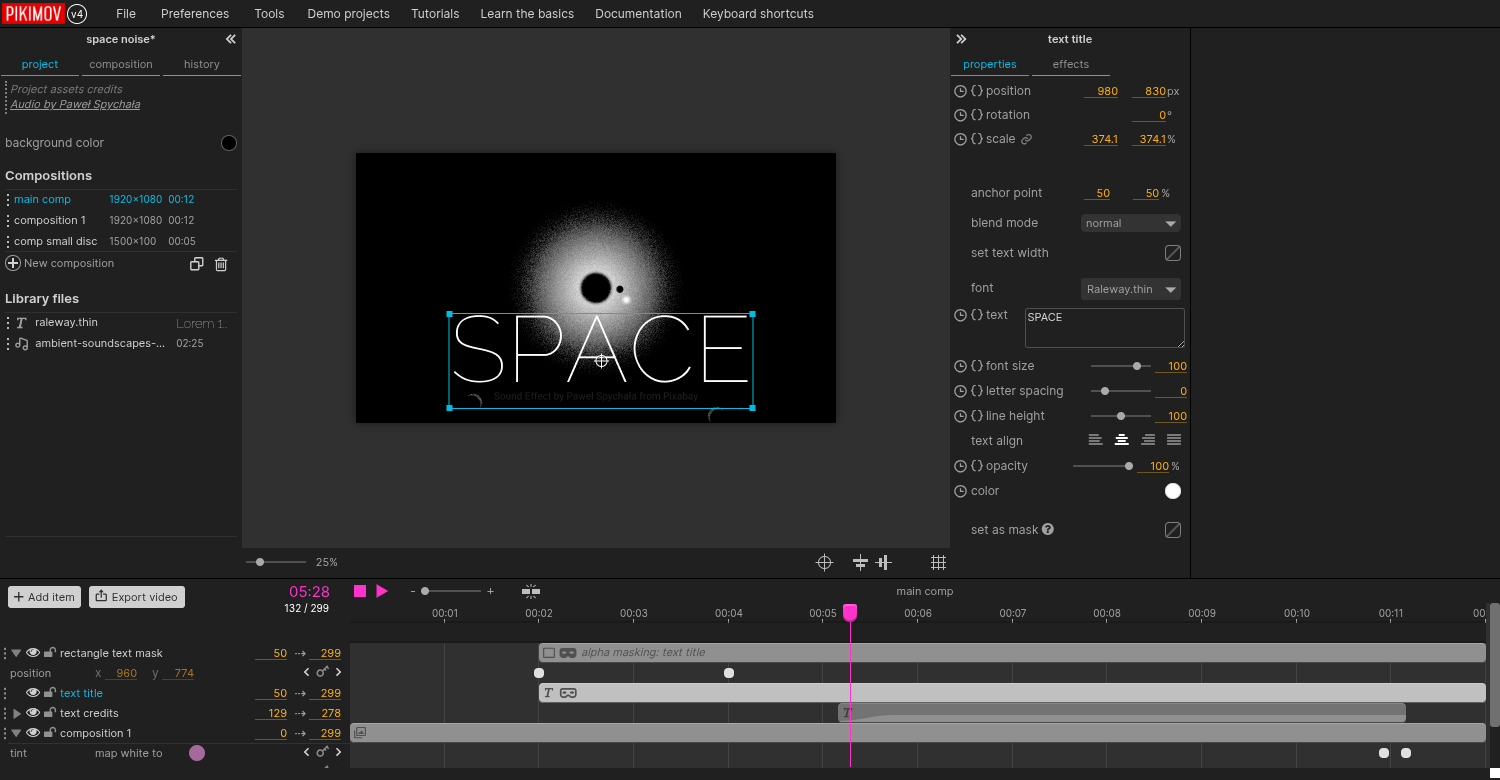Switch to the effects tab
Image resolution: width=1500 pixels, height=780 pixels.
[x=1071, y=64]
